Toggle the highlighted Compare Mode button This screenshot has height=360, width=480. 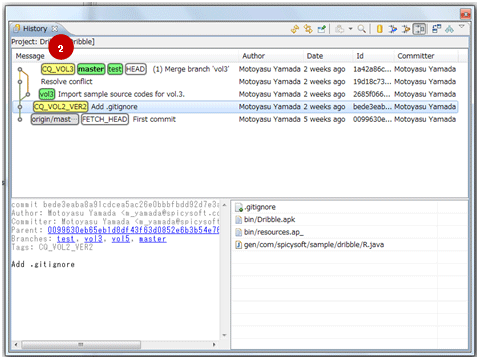coord(419,29)
